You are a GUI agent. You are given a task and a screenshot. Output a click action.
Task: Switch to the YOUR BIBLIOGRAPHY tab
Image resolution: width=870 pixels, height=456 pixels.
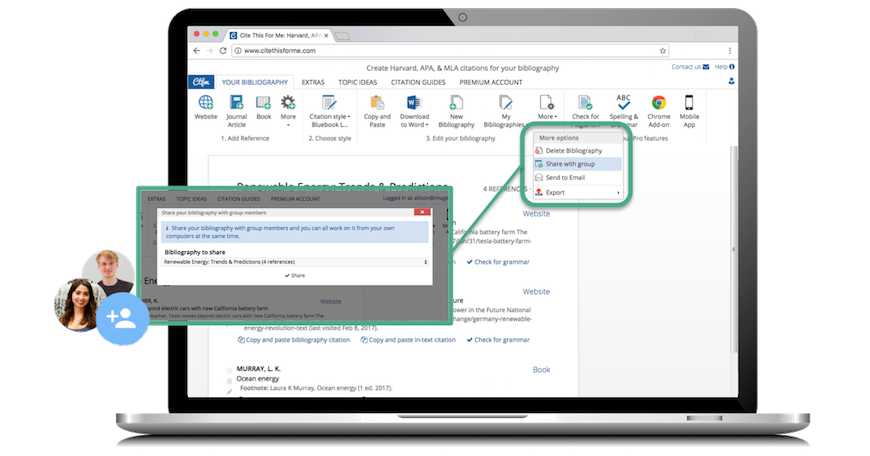tap(255, 82)
